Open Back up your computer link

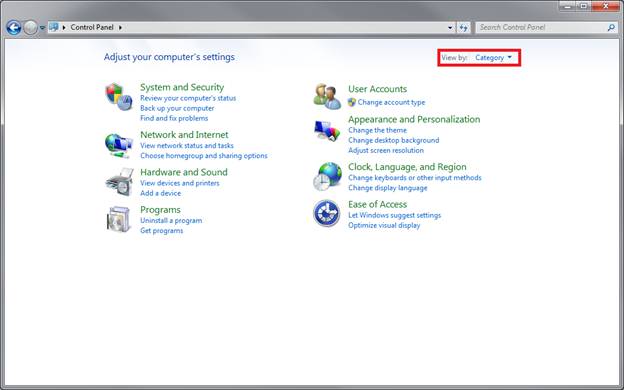point(177,108)
